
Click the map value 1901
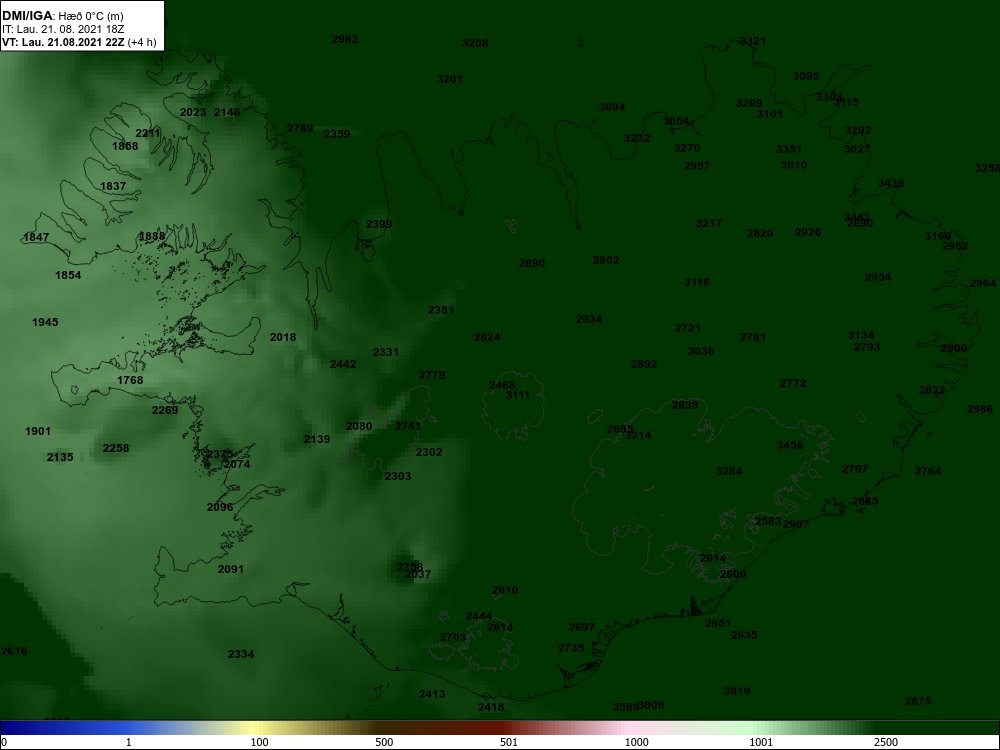click(x=38, y=432)
